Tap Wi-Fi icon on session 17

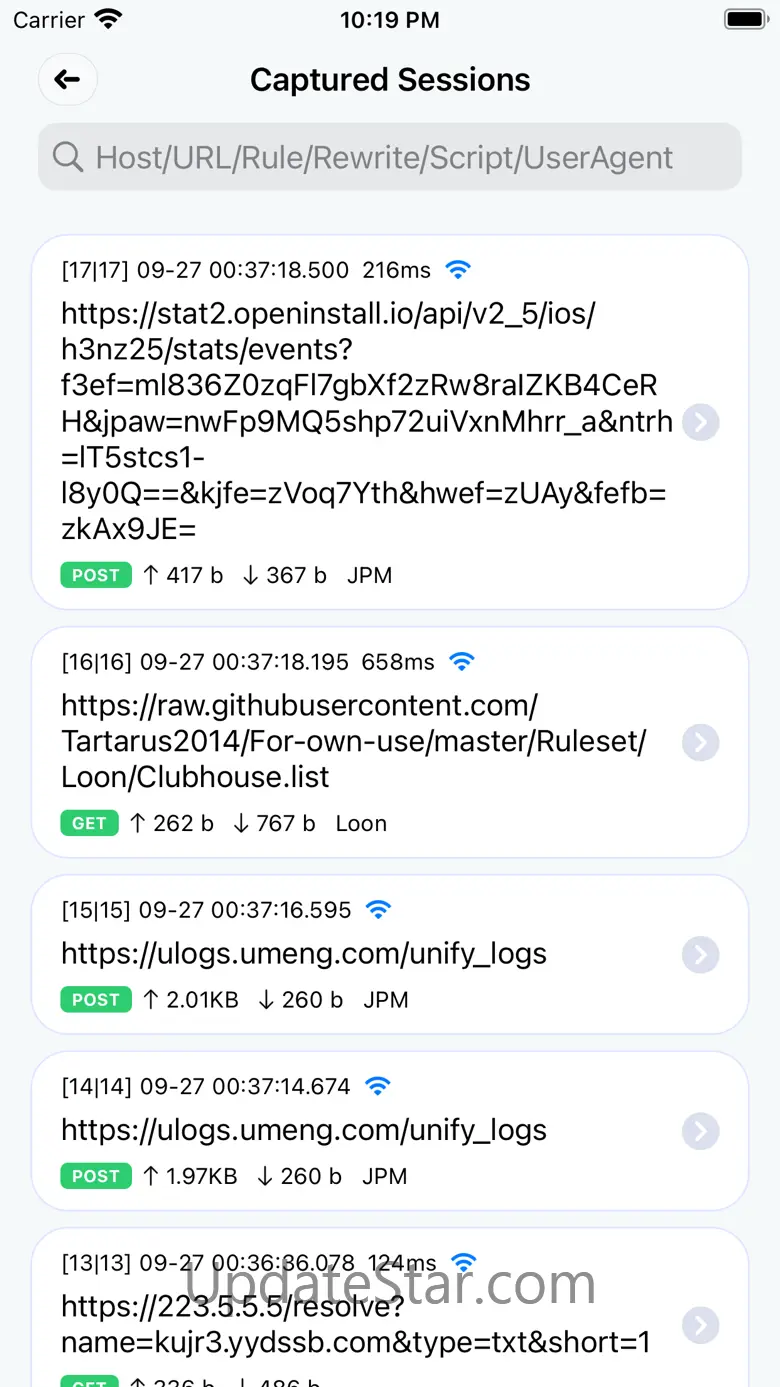point(457,269)
